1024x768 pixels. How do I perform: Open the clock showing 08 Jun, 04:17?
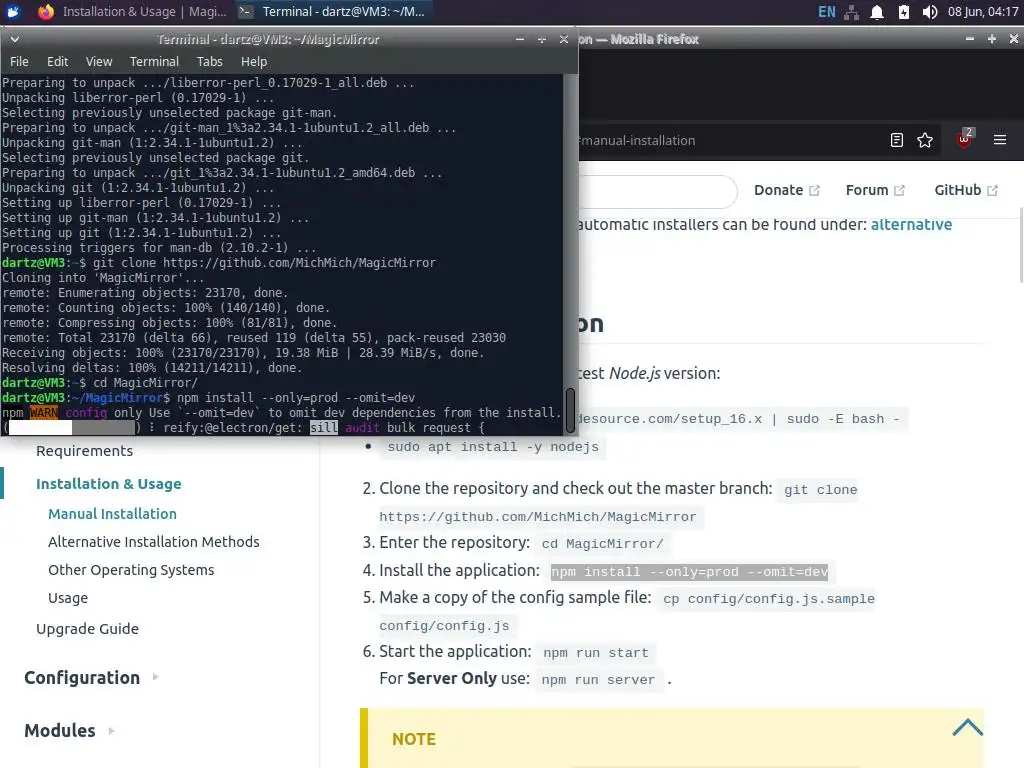[x=982, y=12]
